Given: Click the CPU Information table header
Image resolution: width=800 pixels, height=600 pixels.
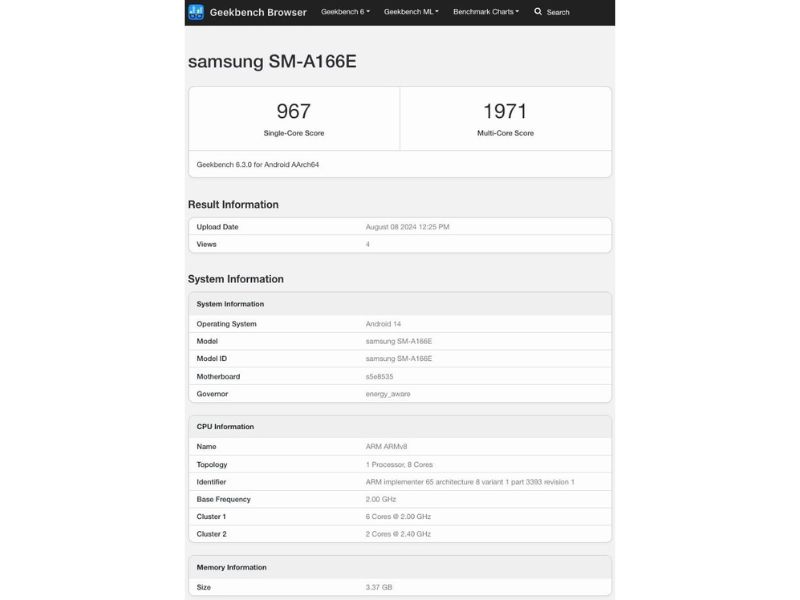Looking at the screenshot, I should tap(225, 427).
